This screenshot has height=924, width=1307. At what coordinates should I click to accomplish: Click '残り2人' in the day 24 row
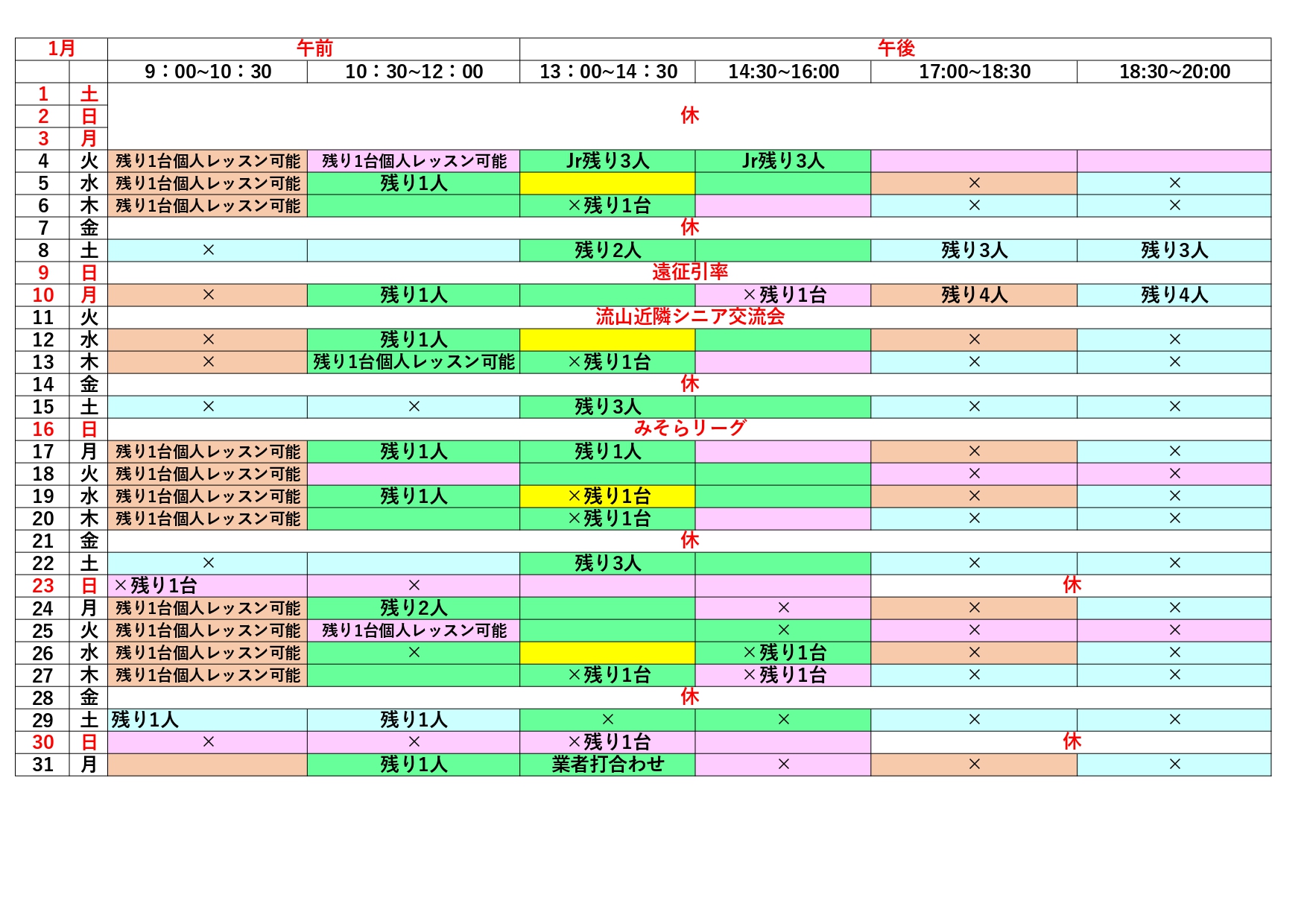pos(414,608)
